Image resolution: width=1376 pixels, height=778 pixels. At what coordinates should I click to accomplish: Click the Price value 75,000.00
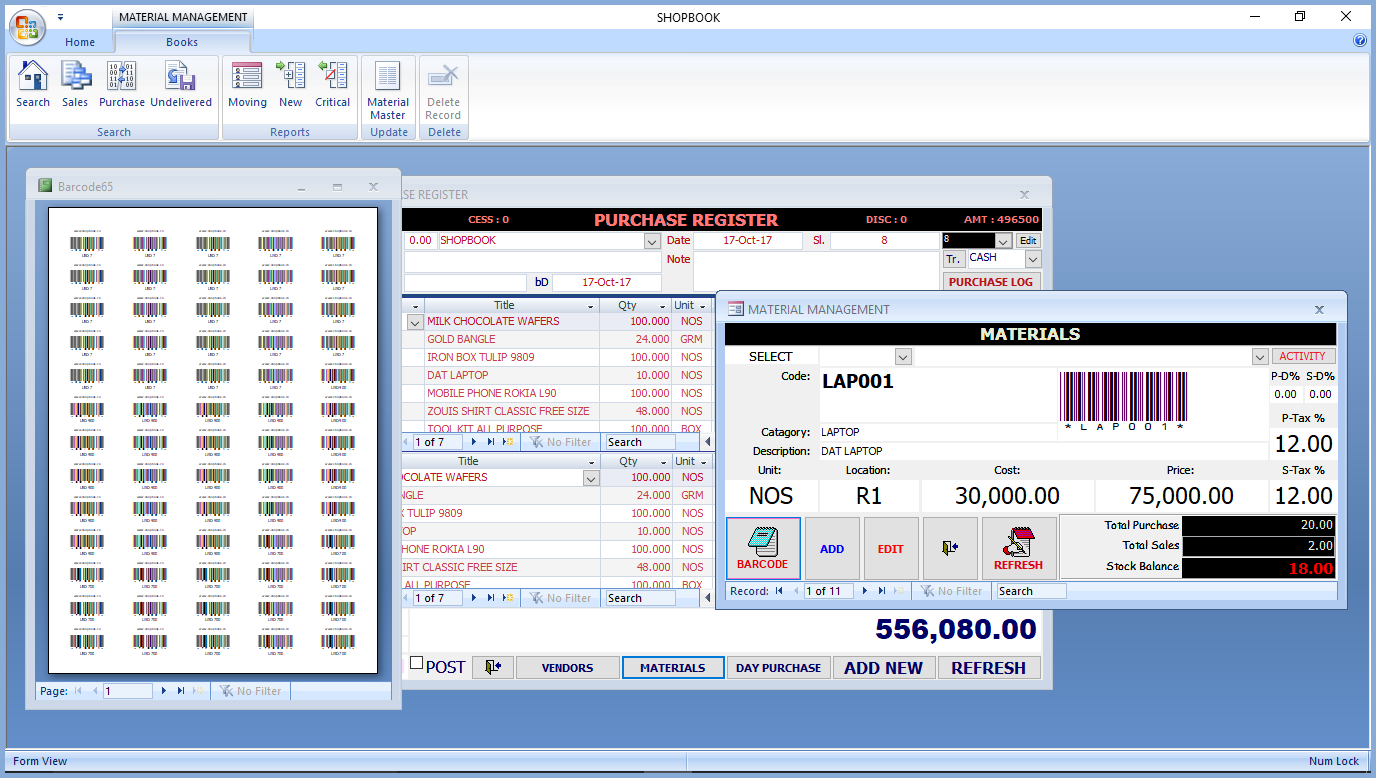click(1181, 495)
